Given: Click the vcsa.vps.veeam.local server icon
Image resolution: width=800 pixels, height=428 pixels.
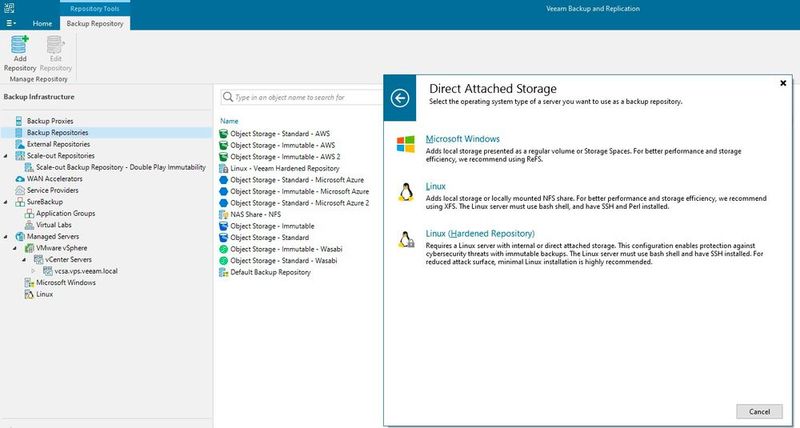Looking at the screenshot, I should click(x=47, y=271).
